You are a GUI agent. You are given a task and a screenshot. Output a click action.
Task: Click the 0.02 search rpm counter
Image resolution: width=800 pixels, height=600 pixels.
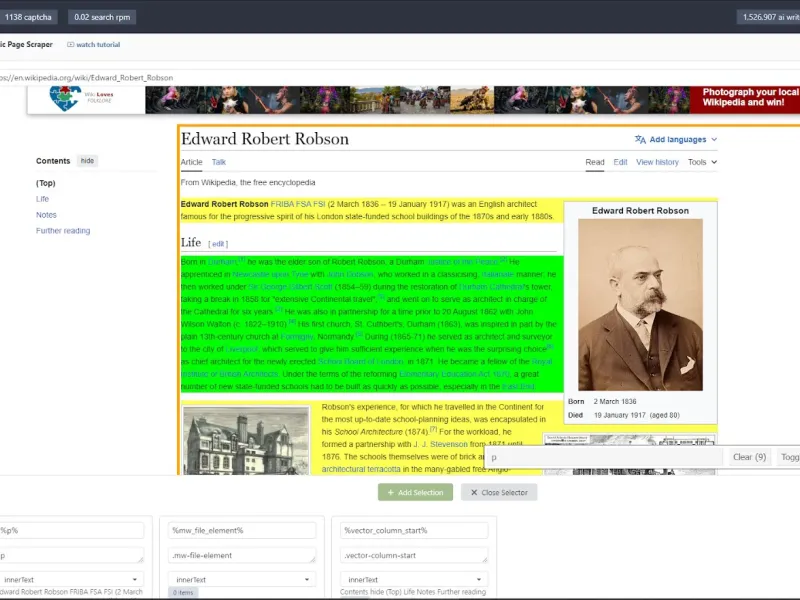[102, 17]
